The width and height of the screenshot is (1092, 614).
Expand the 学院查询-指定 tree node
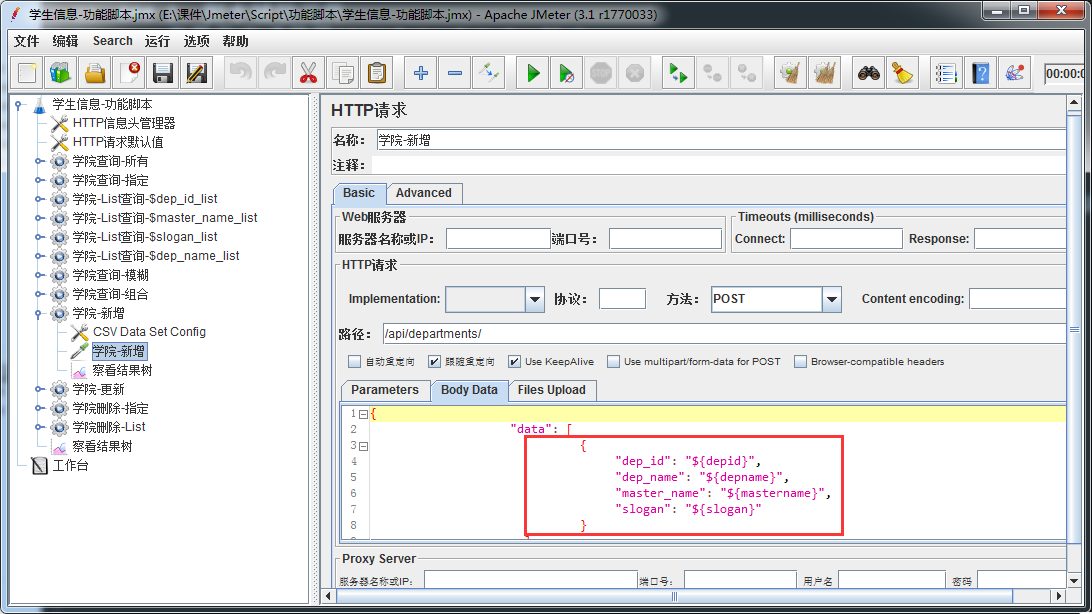tap(38, 180)
